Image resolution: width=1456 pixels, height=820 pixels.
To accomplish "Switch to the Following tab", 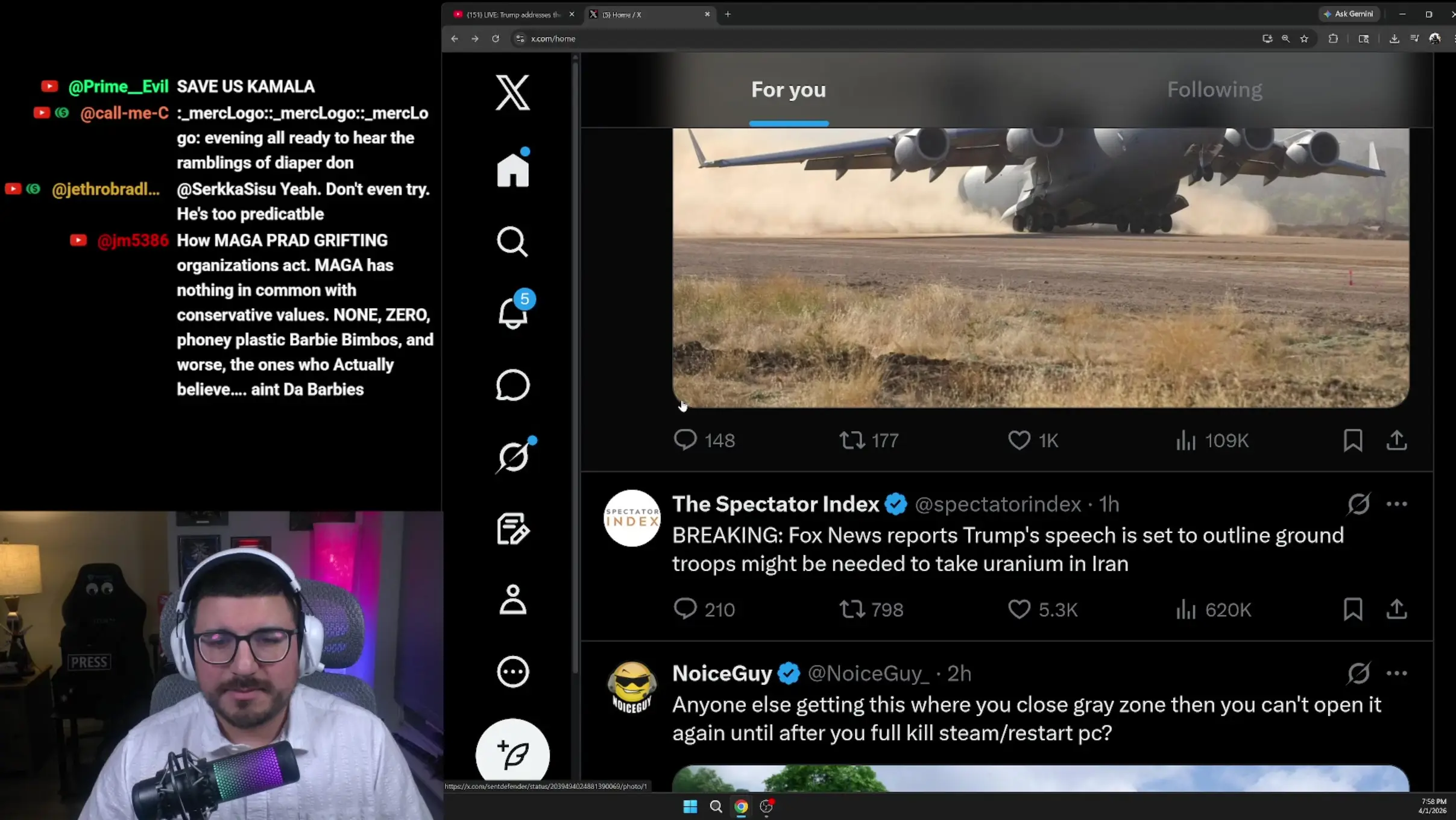I will (1214, 90).
